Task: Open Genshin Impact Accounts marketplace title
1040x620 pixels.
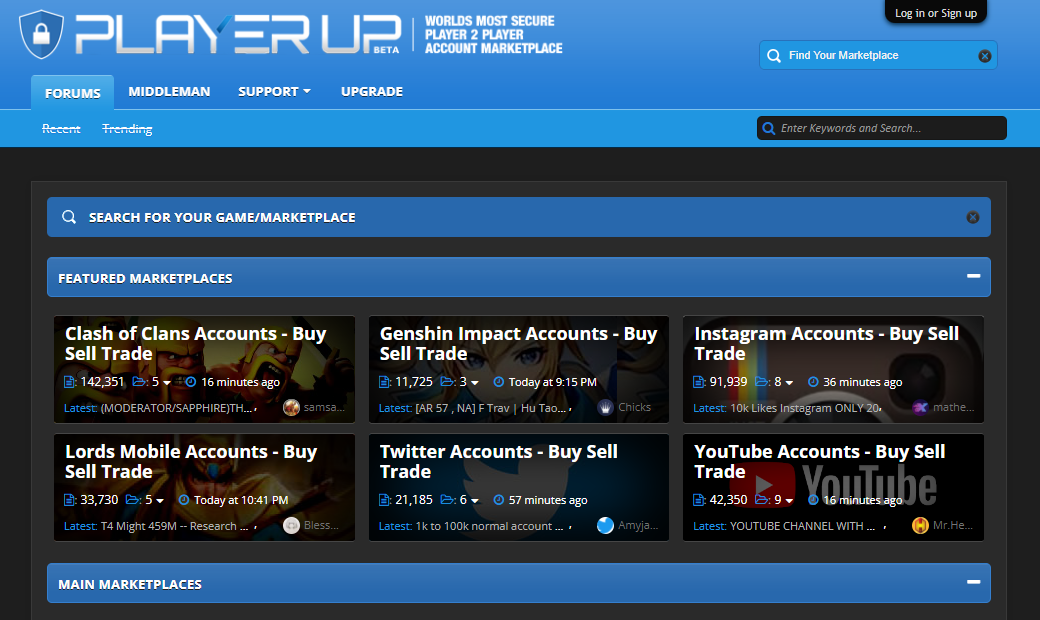Action: coord(518,343)
